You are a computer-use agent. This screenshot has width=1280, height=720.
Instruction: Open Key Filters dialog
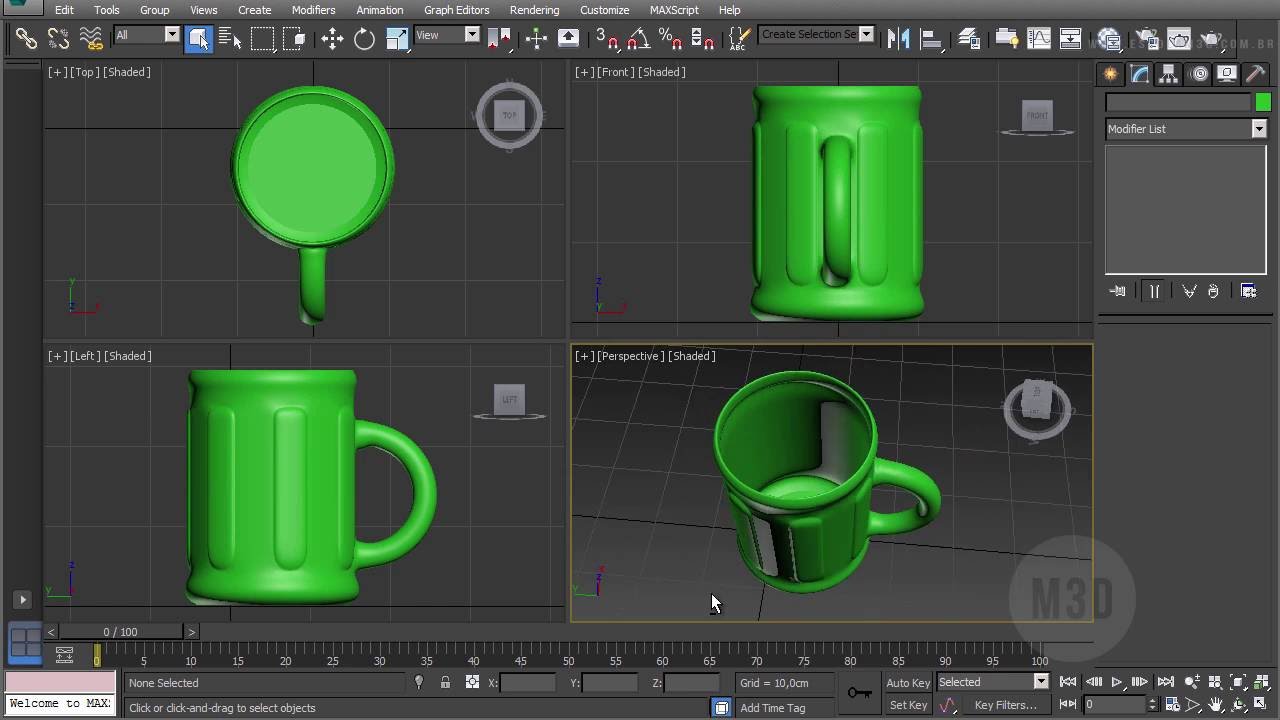[1005, 705]
